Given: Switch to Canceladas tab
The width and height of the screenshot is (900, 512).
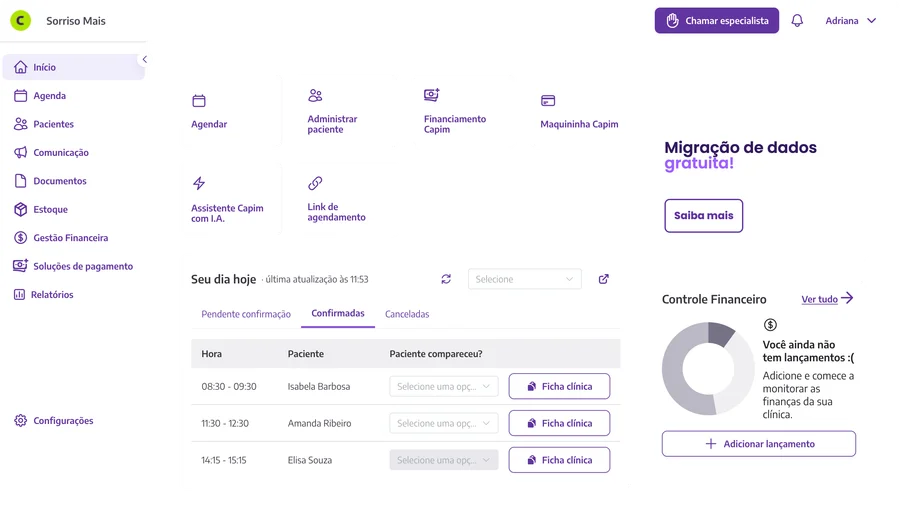Looking at the screenshot, I should 407,314.
